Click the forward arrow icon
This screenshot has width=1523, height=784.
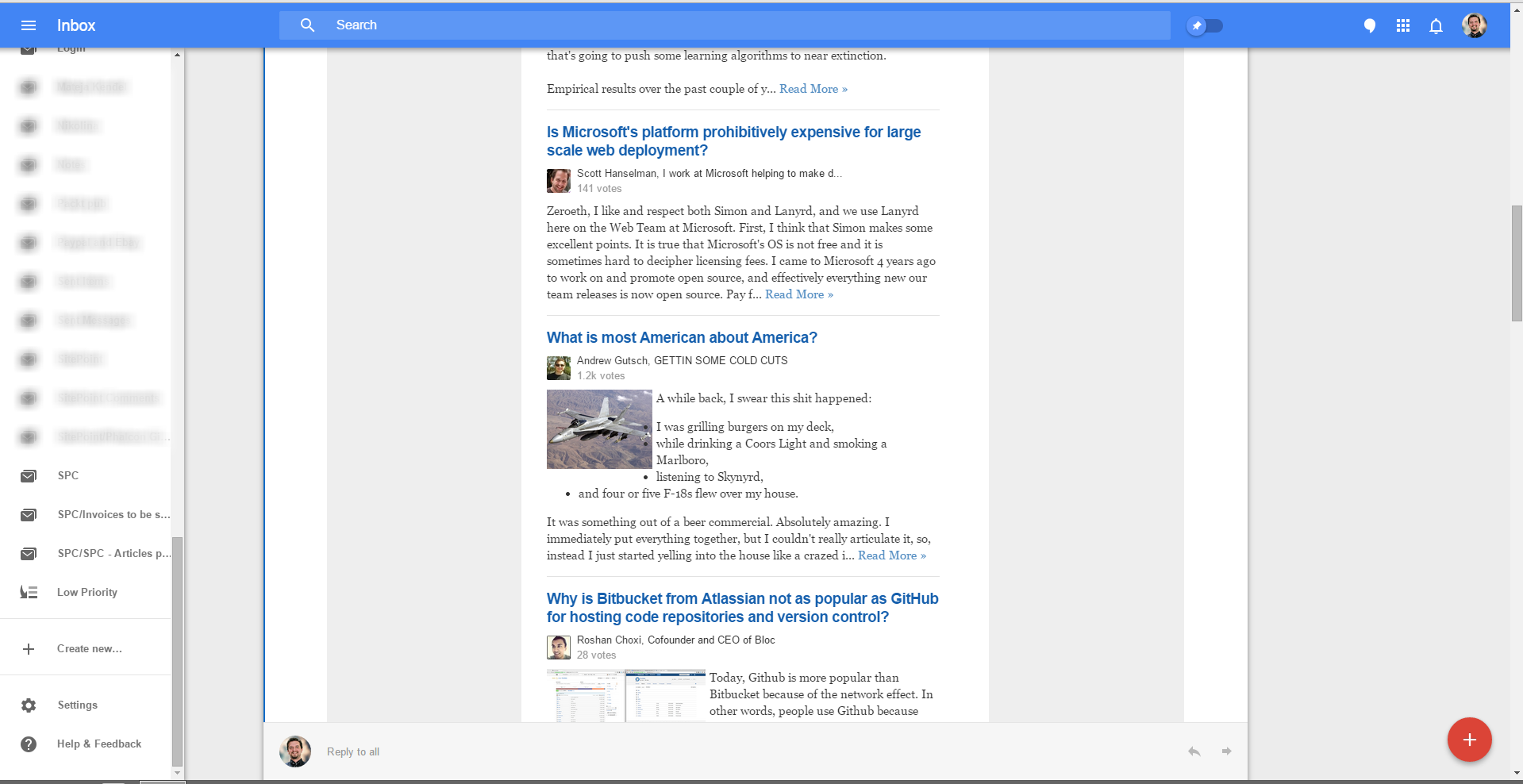[x=1226, y=751]
